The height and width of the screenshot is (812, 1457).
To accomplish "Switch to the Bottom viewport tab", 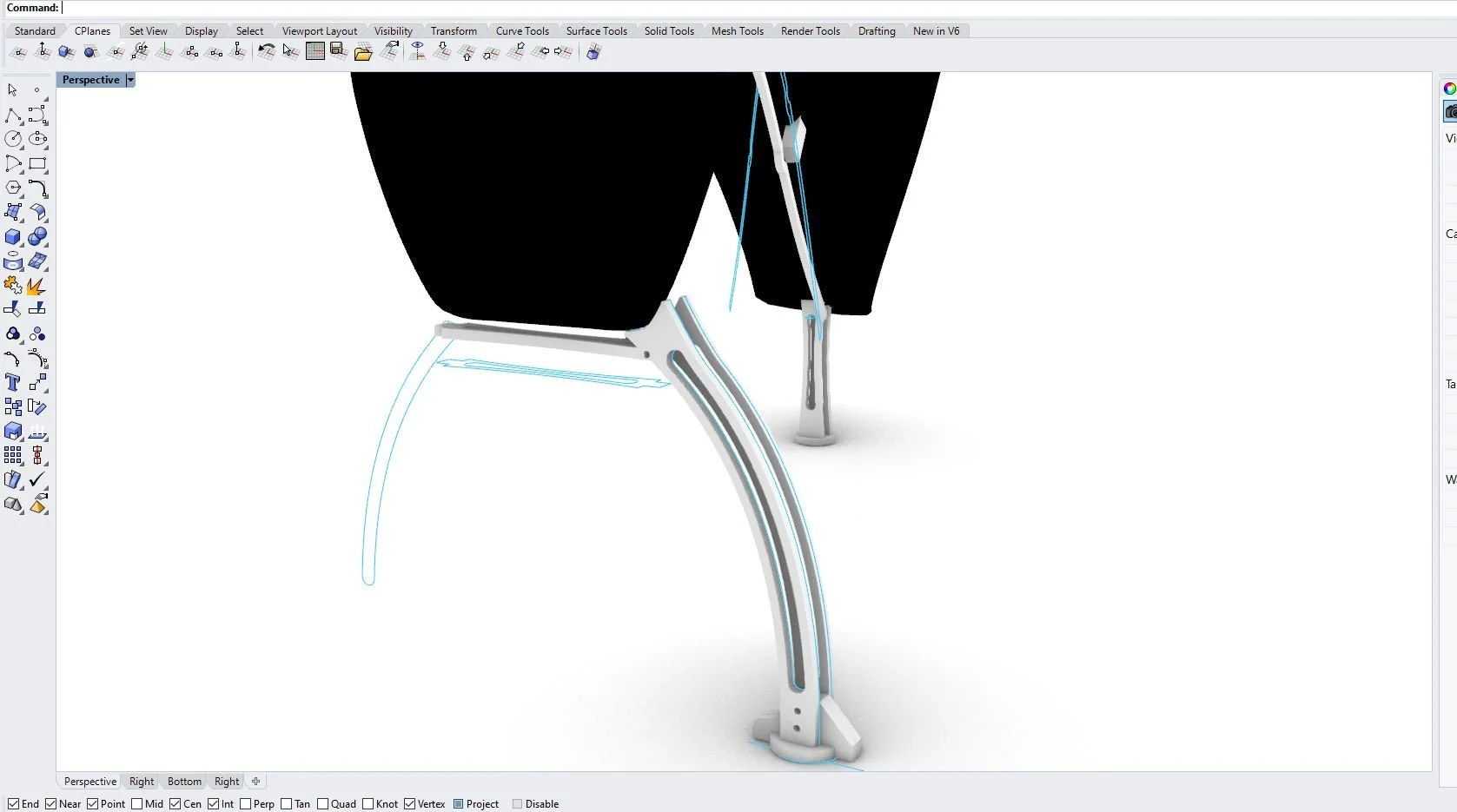I will [184, 782].
